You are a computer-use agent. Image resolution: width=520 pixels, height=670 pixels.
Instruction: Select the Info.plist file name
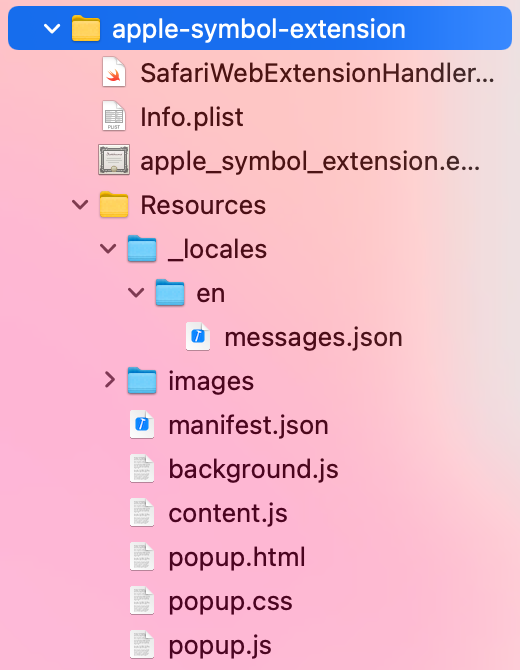tap(192, 117)
